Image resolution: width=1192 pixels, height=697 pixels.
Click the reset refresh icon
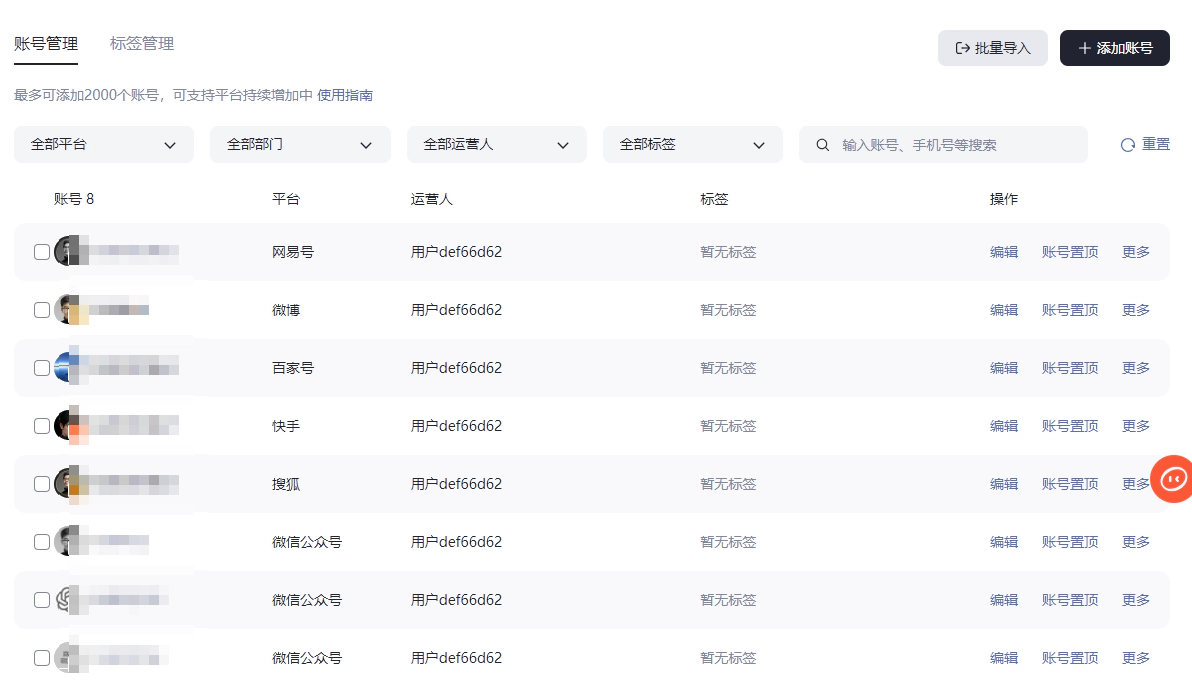[1127, 145]
